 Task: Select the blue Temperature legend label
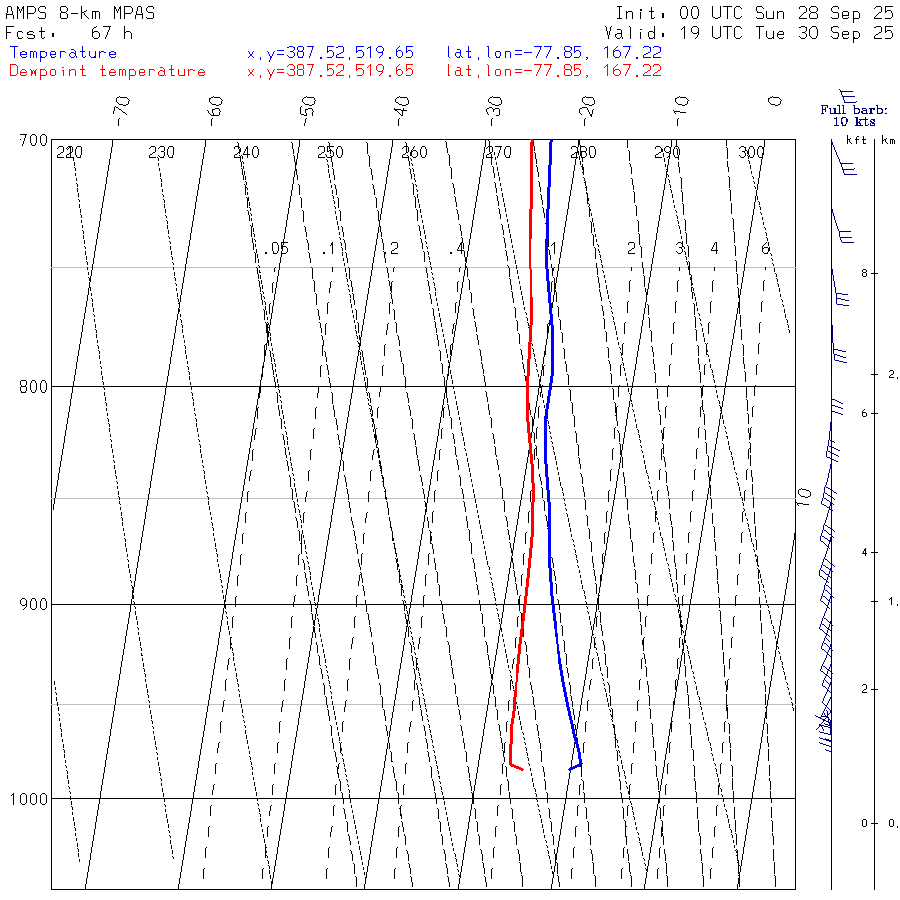click(x=63, y=53)
